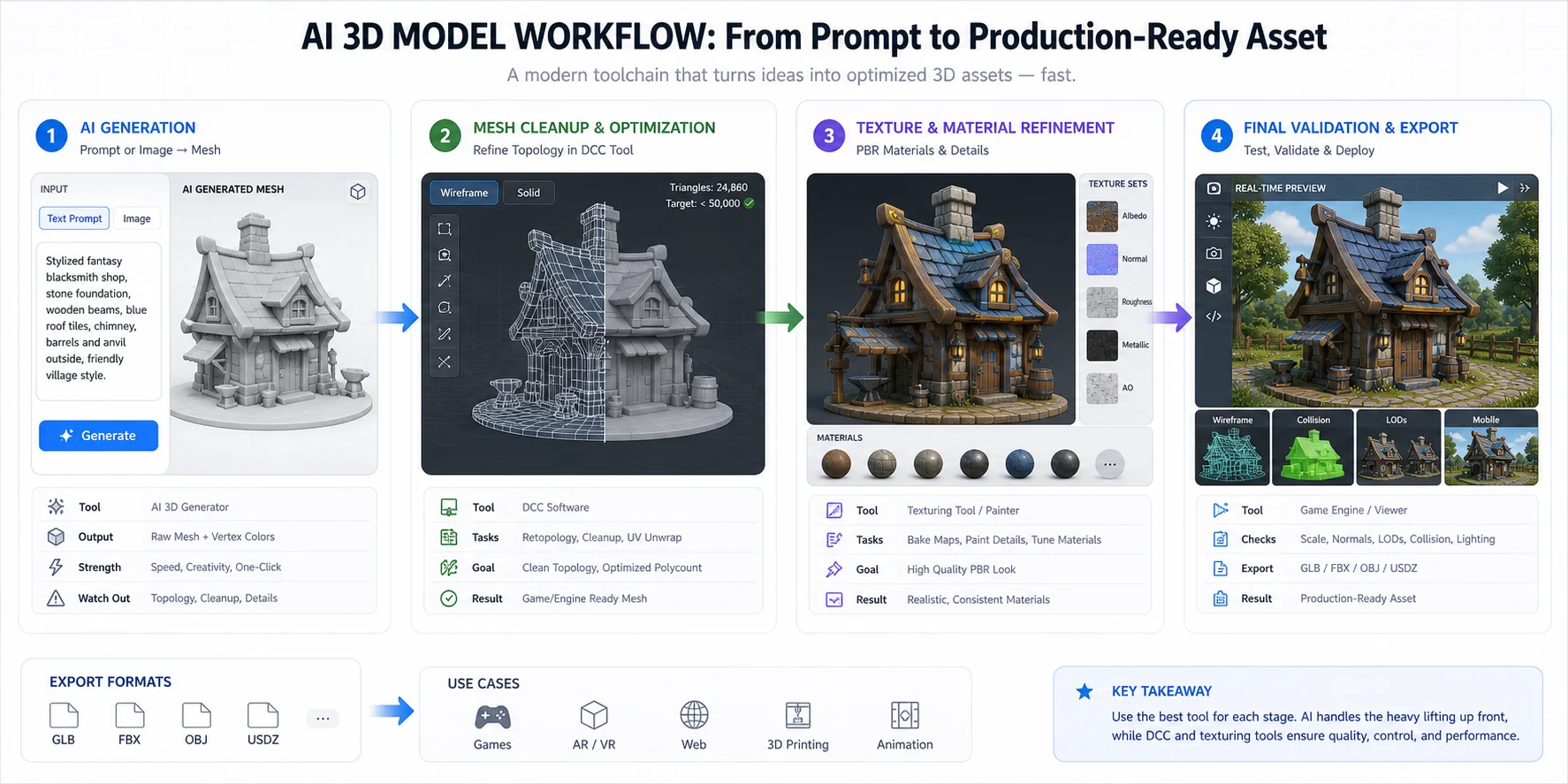Click the Strength lightning bolt icon
Viewport: 1568px width, 784px height.
click(x=56, y=567)
